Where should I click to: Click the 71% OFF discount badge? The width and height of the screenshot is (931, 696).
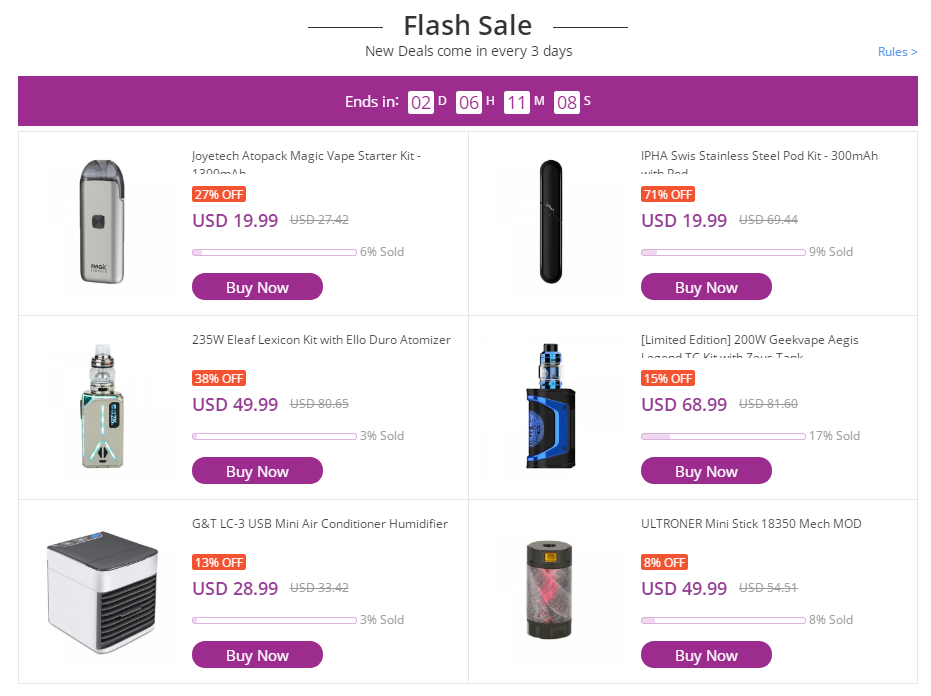tap(668, 194)
